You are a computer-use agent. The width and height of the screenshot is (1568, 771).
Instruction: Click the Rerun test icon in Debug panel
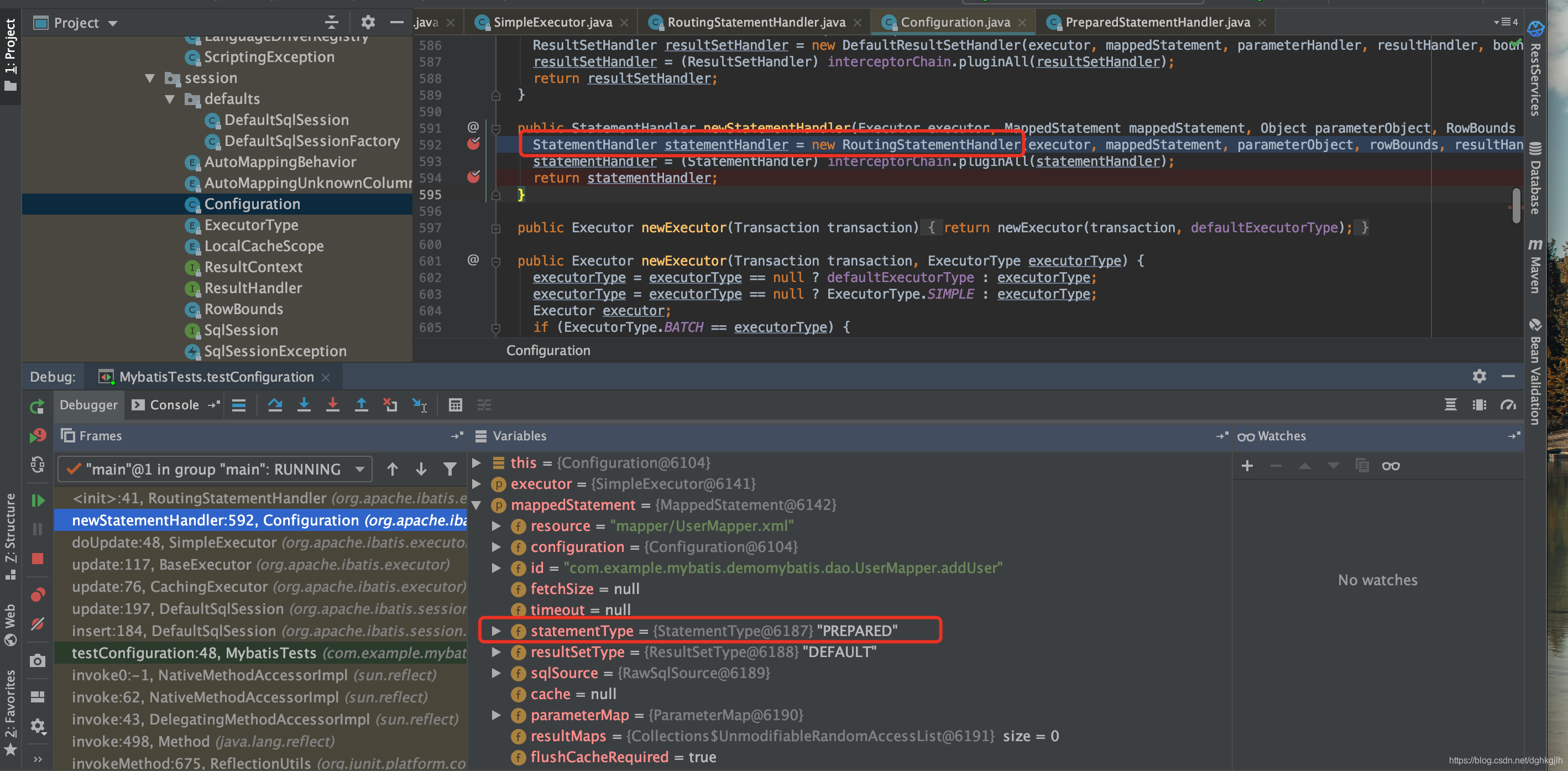tap(37, 406)
